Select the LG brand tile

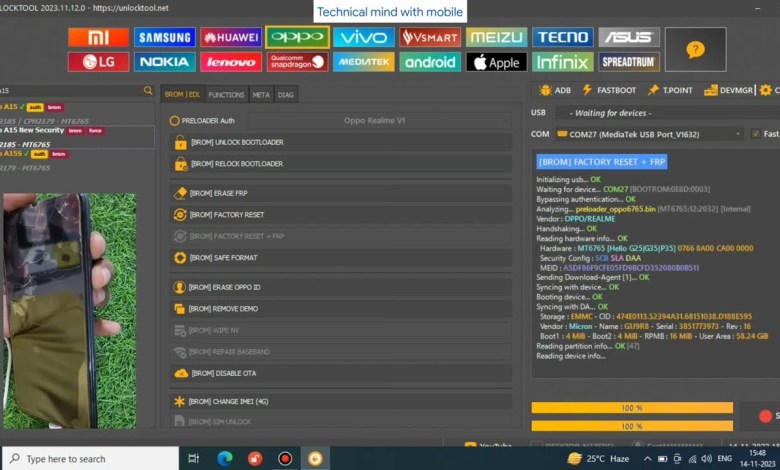(98, 62)
